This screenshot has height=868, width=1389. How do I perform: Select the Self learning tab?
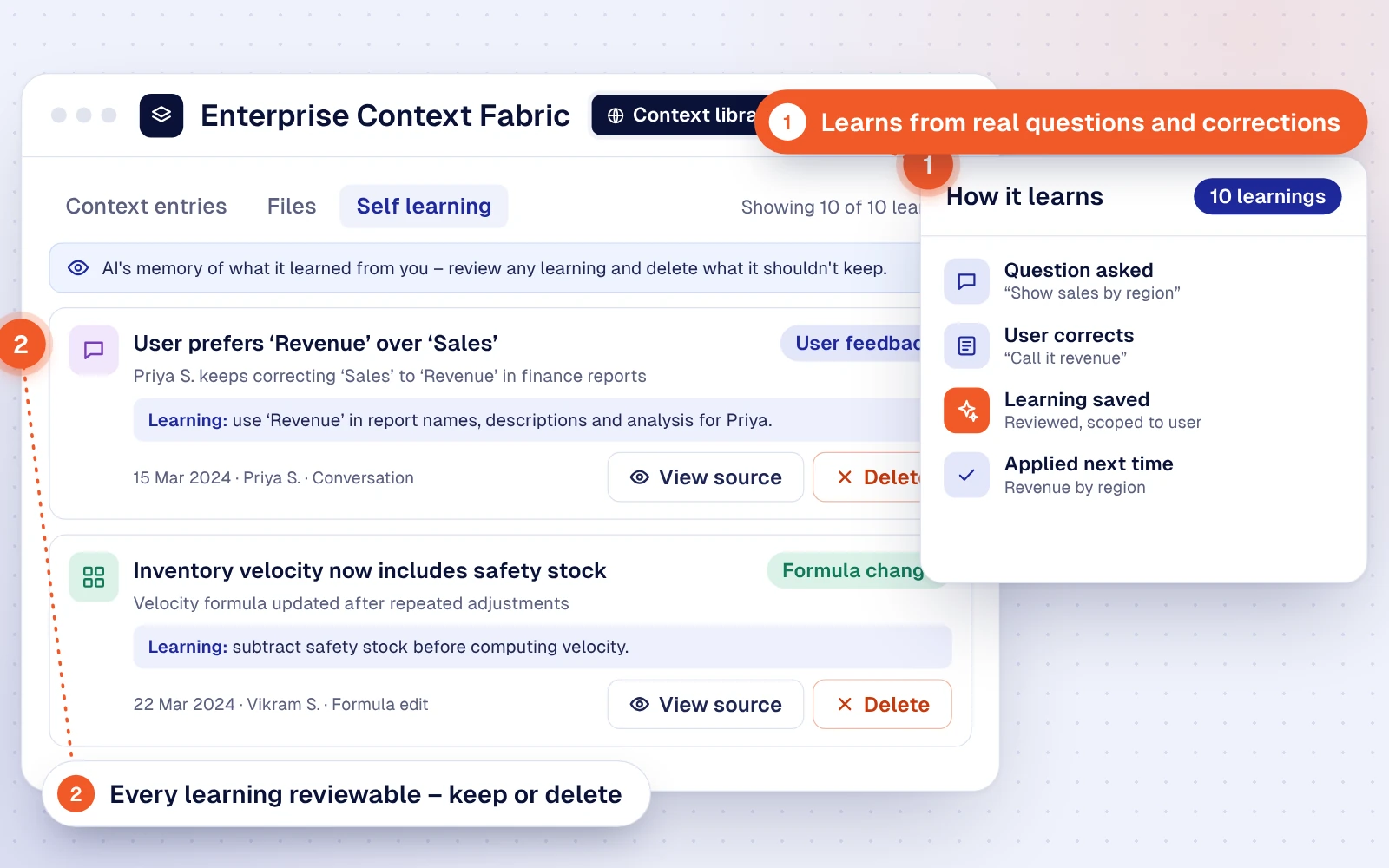pos(424,206)
